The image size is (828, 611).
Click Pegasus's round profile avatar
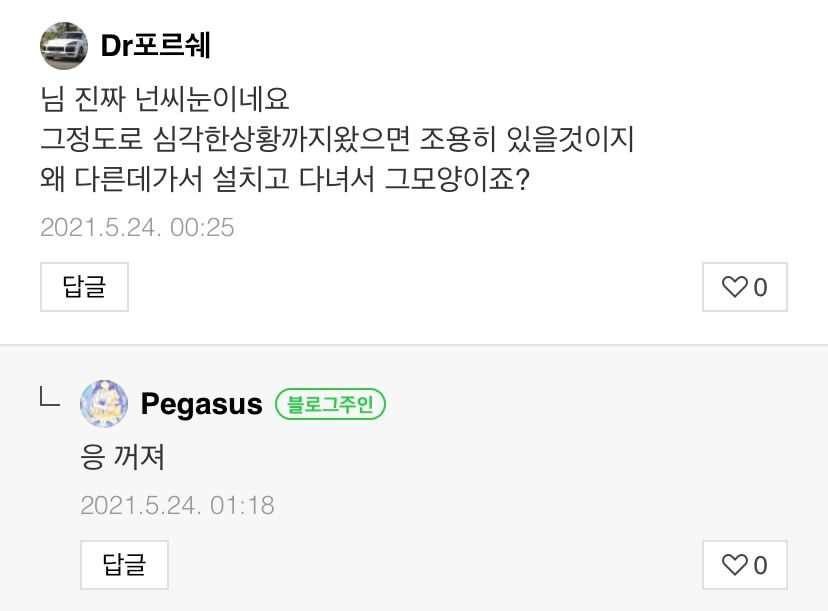[104, 404]
